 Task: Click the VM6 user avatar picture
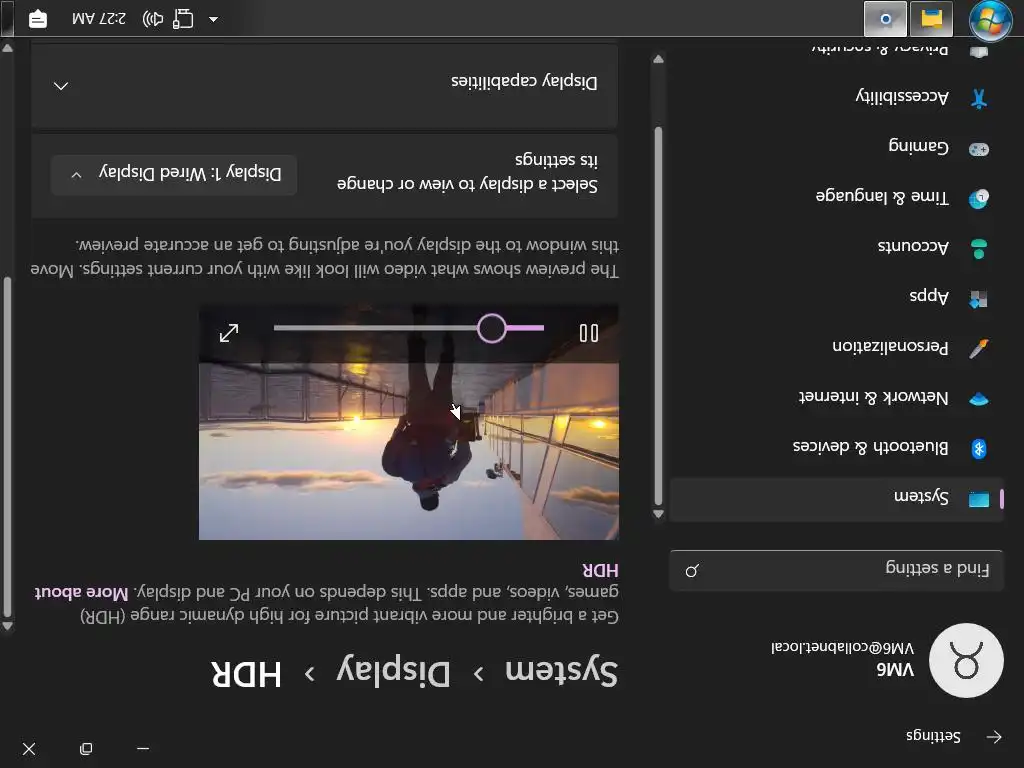[966, 660]
